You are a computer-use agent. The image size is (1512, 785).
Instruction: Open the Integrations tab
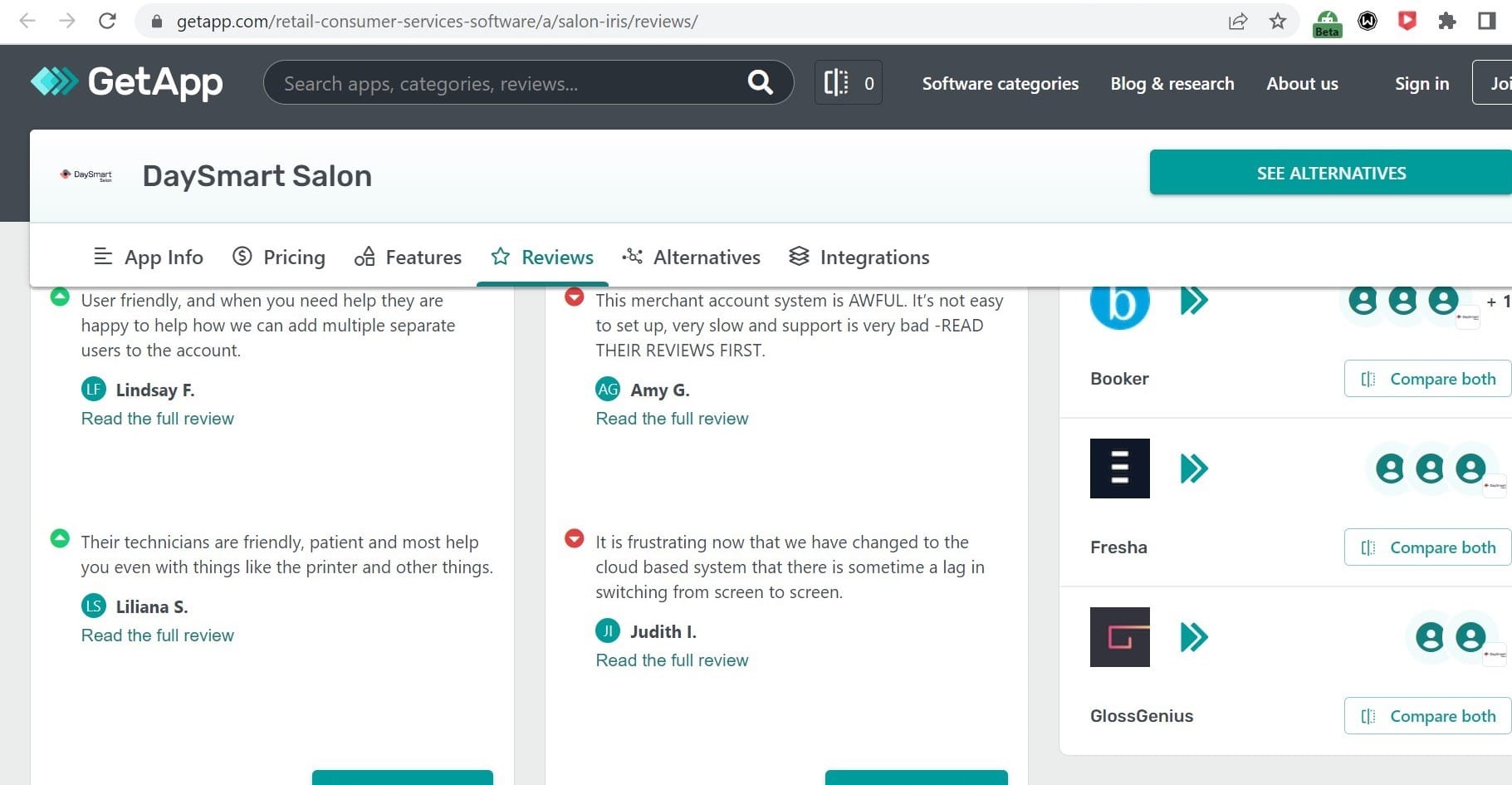point(859,258)
